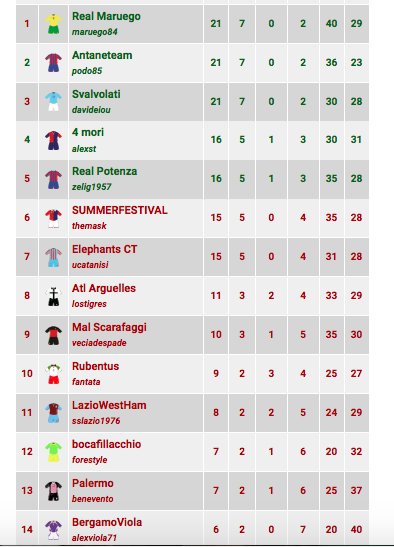Viewport: 394px width, 547px height.
Task: Click Svalvolati's light blue jersey icon
Action: 53,102
